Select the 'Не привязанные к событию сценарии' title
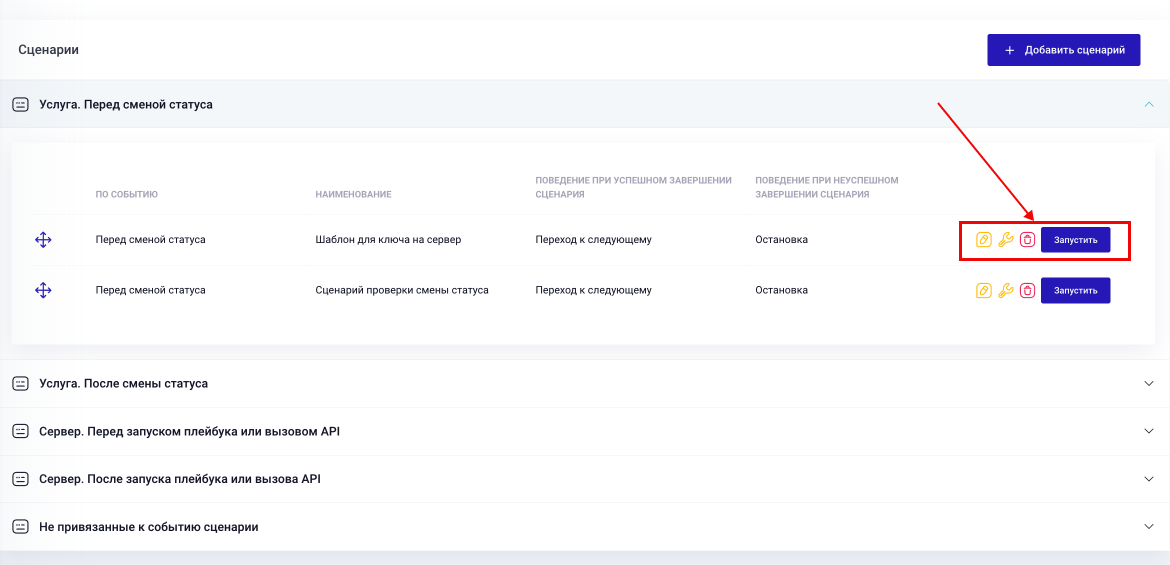 click(x=148, y=526)
